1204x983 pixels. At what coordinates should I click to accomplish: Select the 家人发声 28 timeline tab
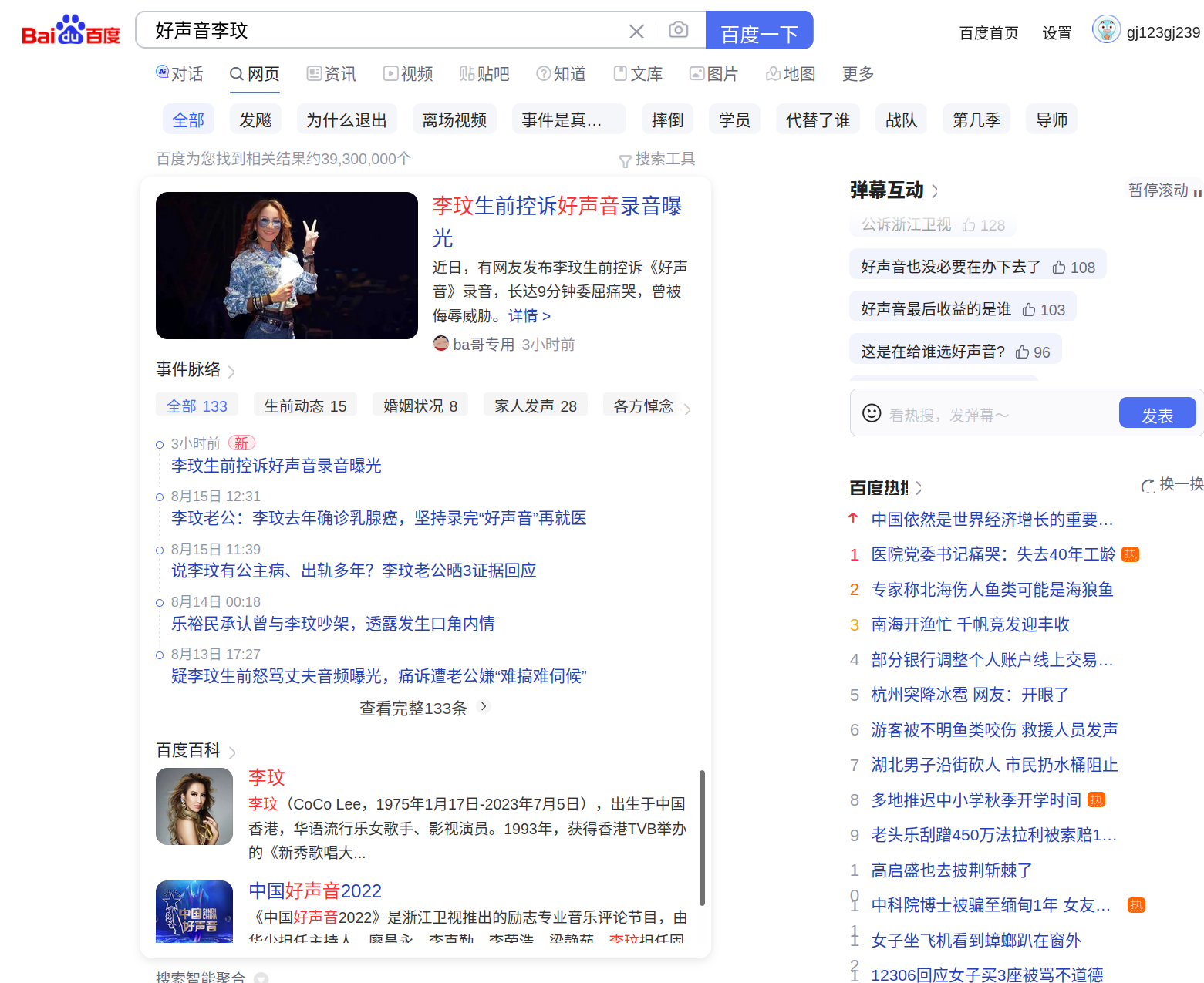(535, 406)
